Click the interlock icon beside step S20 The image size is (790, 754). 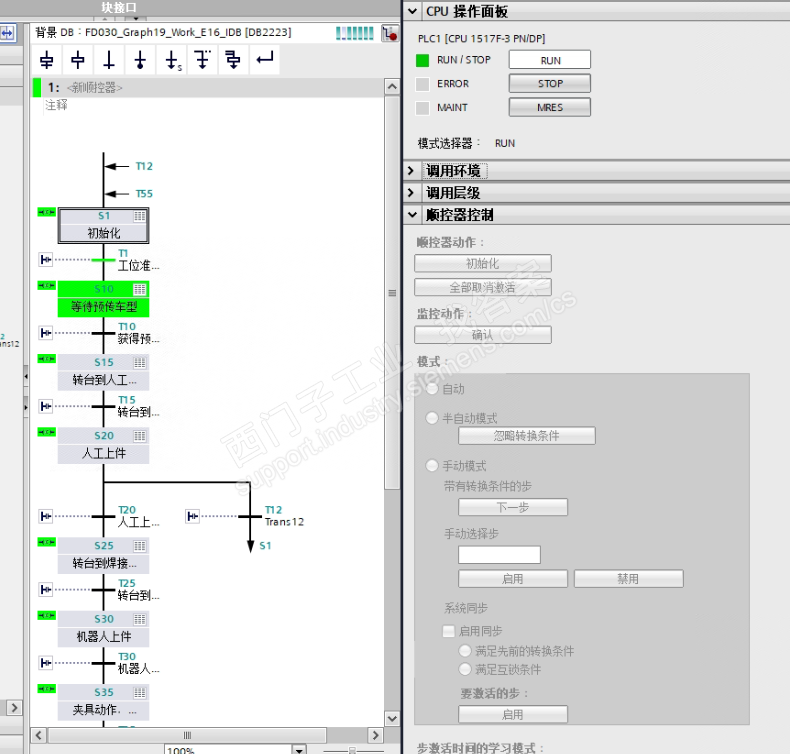47,432
